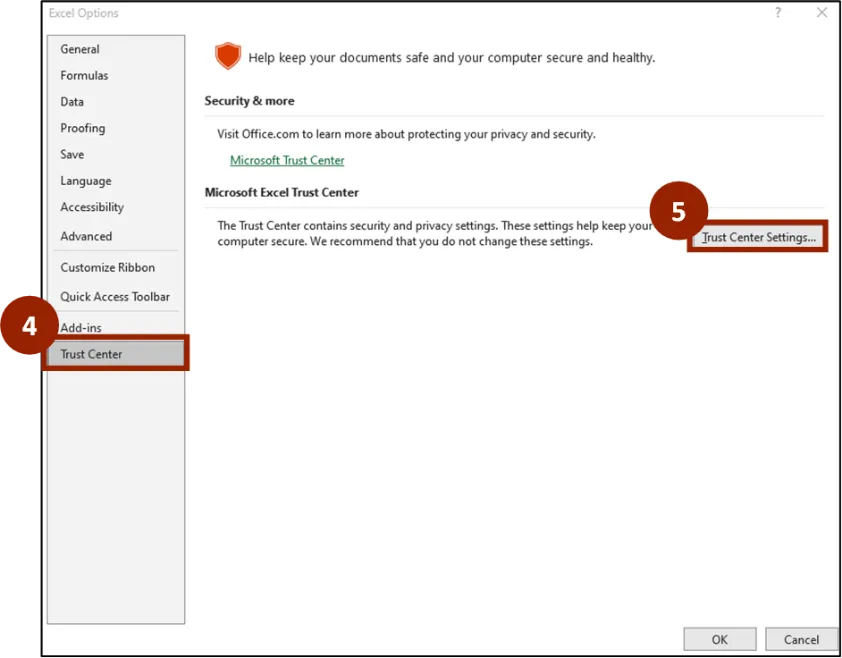Choose Quick Access Toolbar in sidebar
The width and height of the screenshot is (842, 658).
(x=115, y=297)
